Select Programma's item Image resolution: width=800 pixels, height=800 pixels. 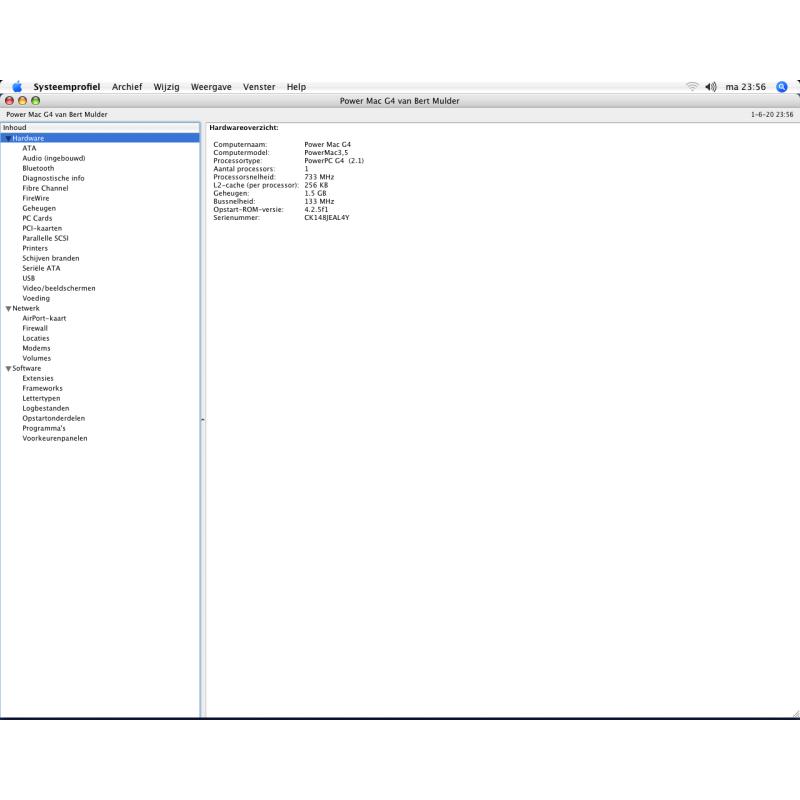(44, 429)
